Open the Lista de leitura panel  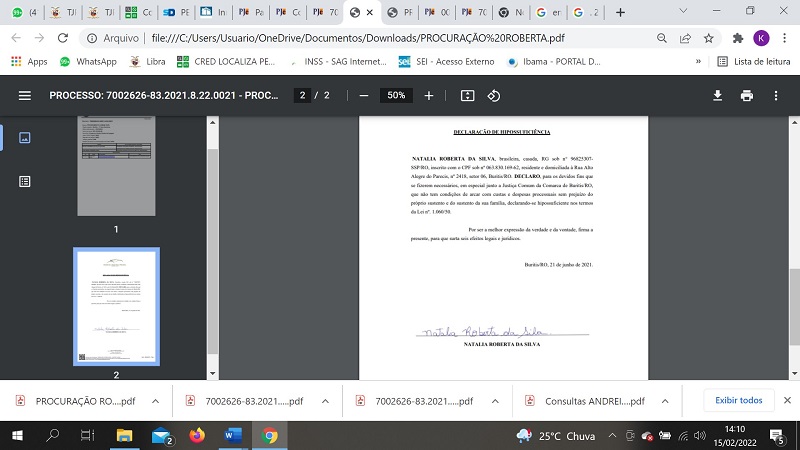pos(750,61)
